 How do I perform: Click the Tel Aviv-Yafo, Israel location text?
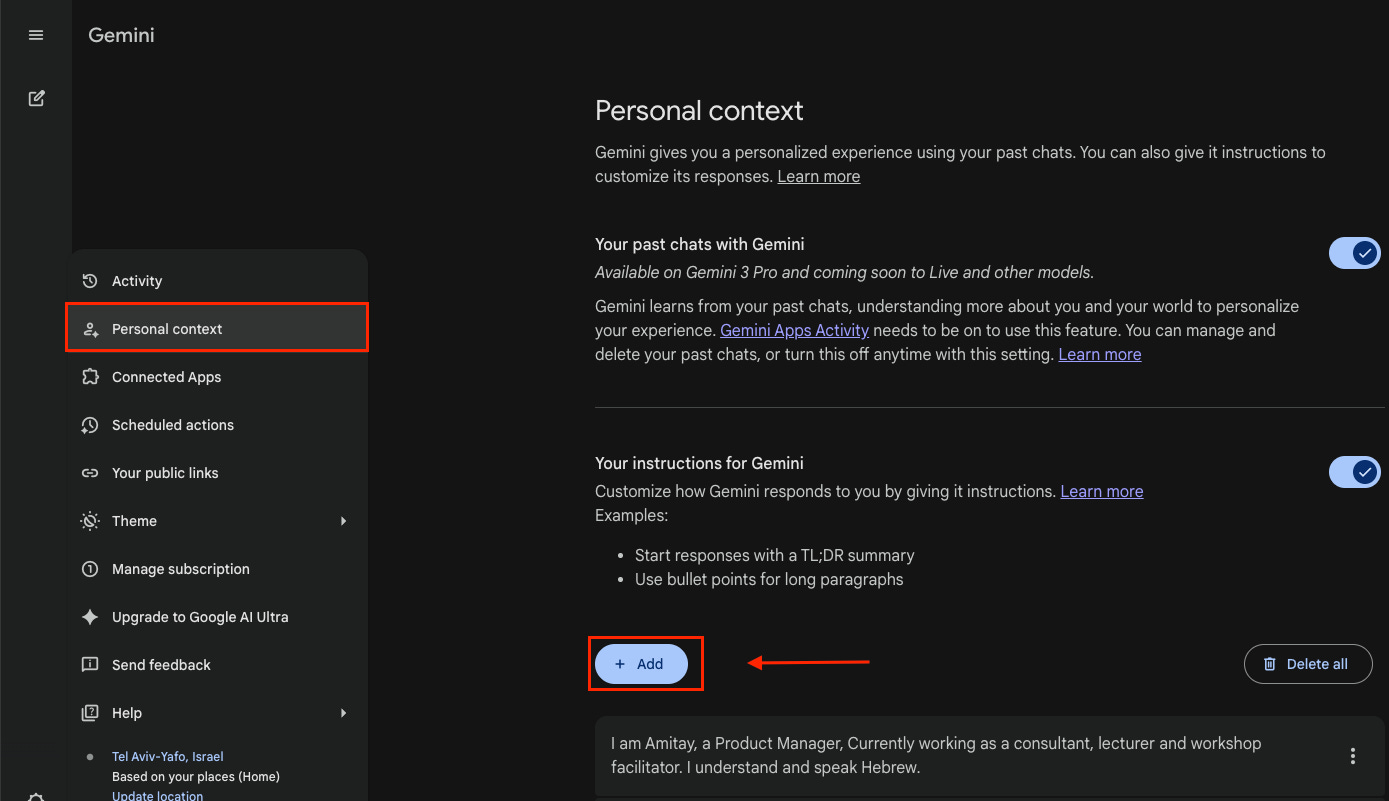168,757
